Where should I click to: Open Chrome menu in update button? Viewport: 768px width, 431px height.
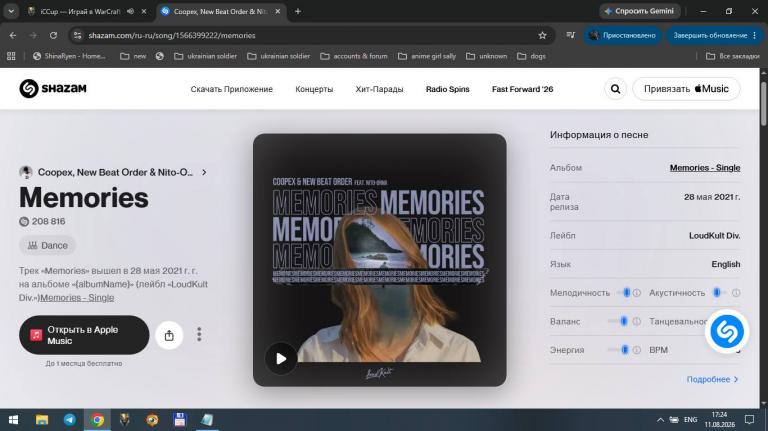[755, 35]
